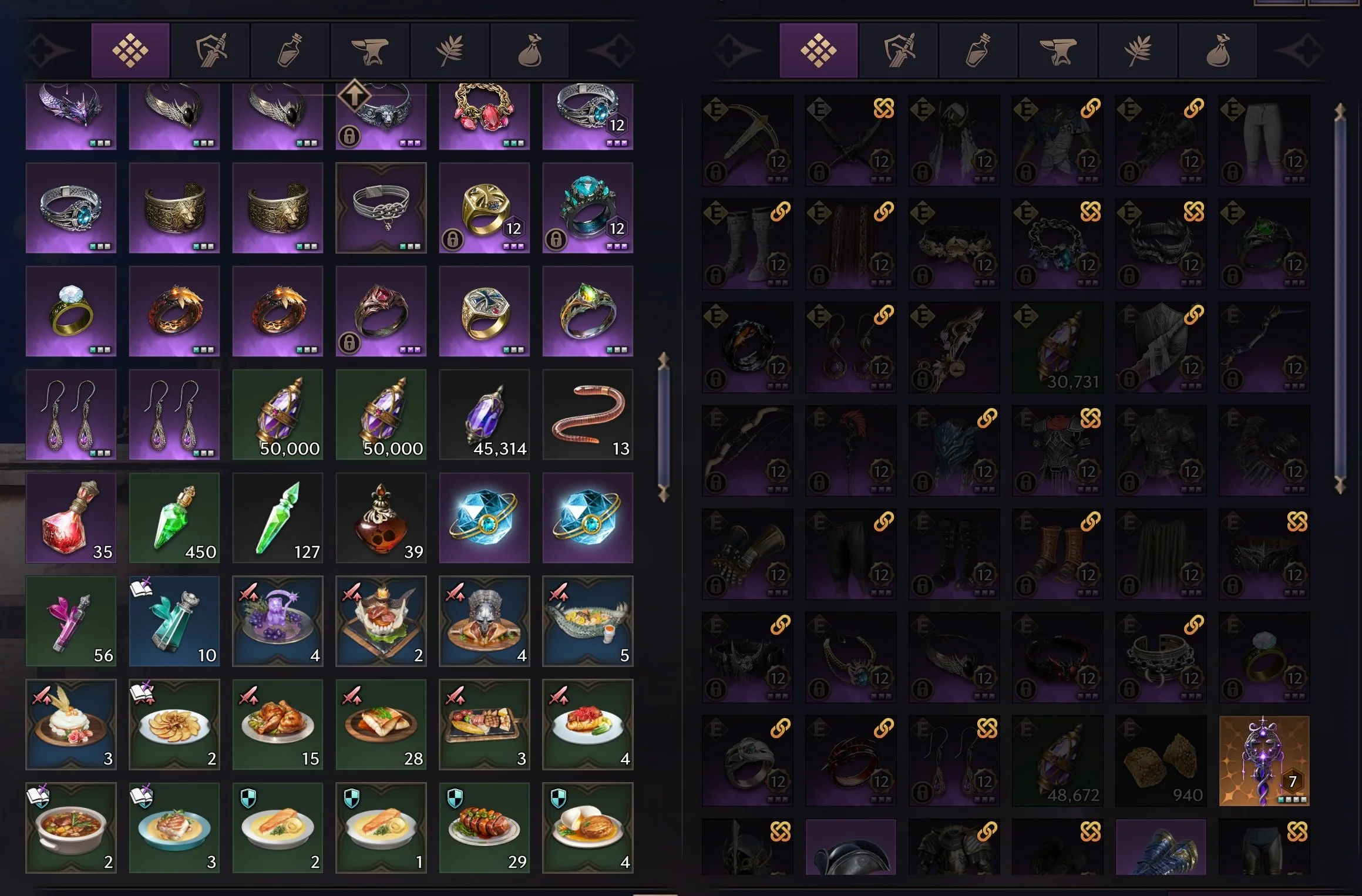Screen dimensions: 1362x896
Task: Select the nugget stack of 940
Action: tap(1161, 761)
